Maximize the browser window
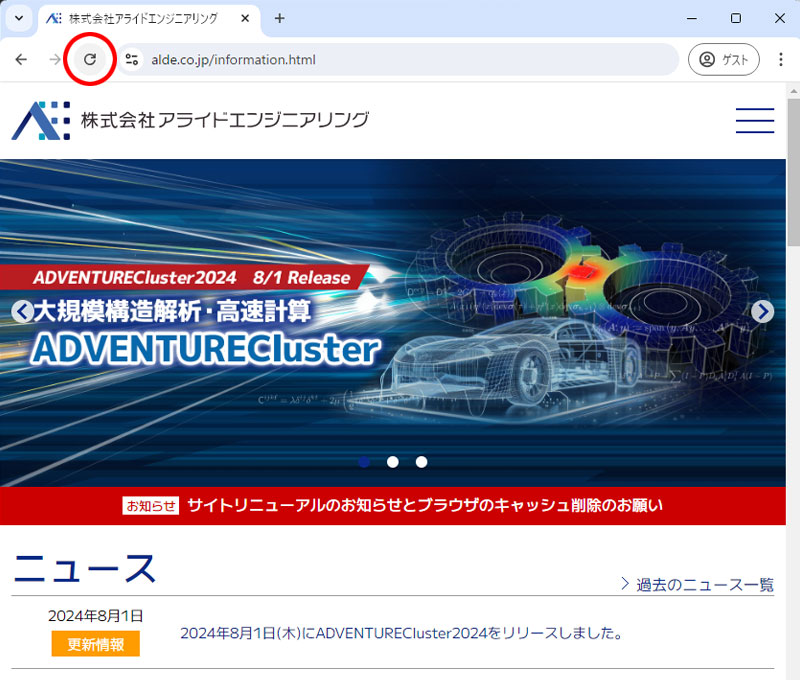The height and width of the screenshot is (680, 800). 736,18
